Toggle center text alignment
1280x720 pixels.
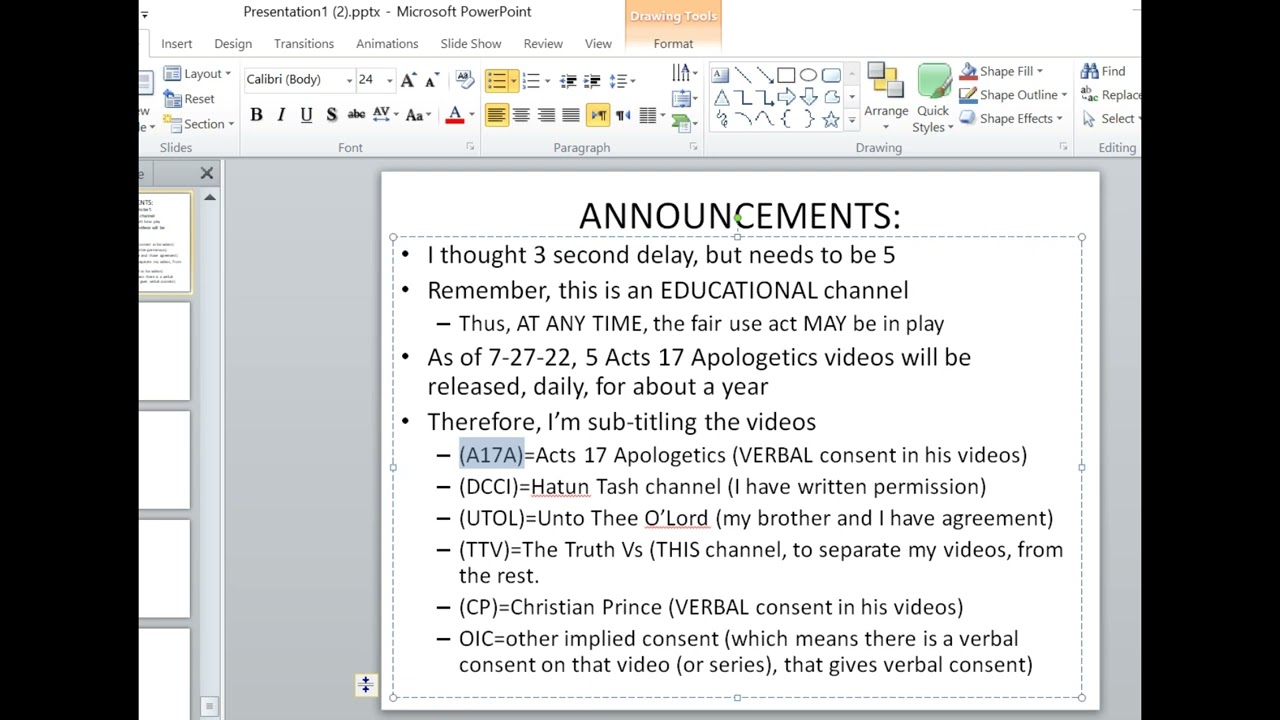click(521, 115)
